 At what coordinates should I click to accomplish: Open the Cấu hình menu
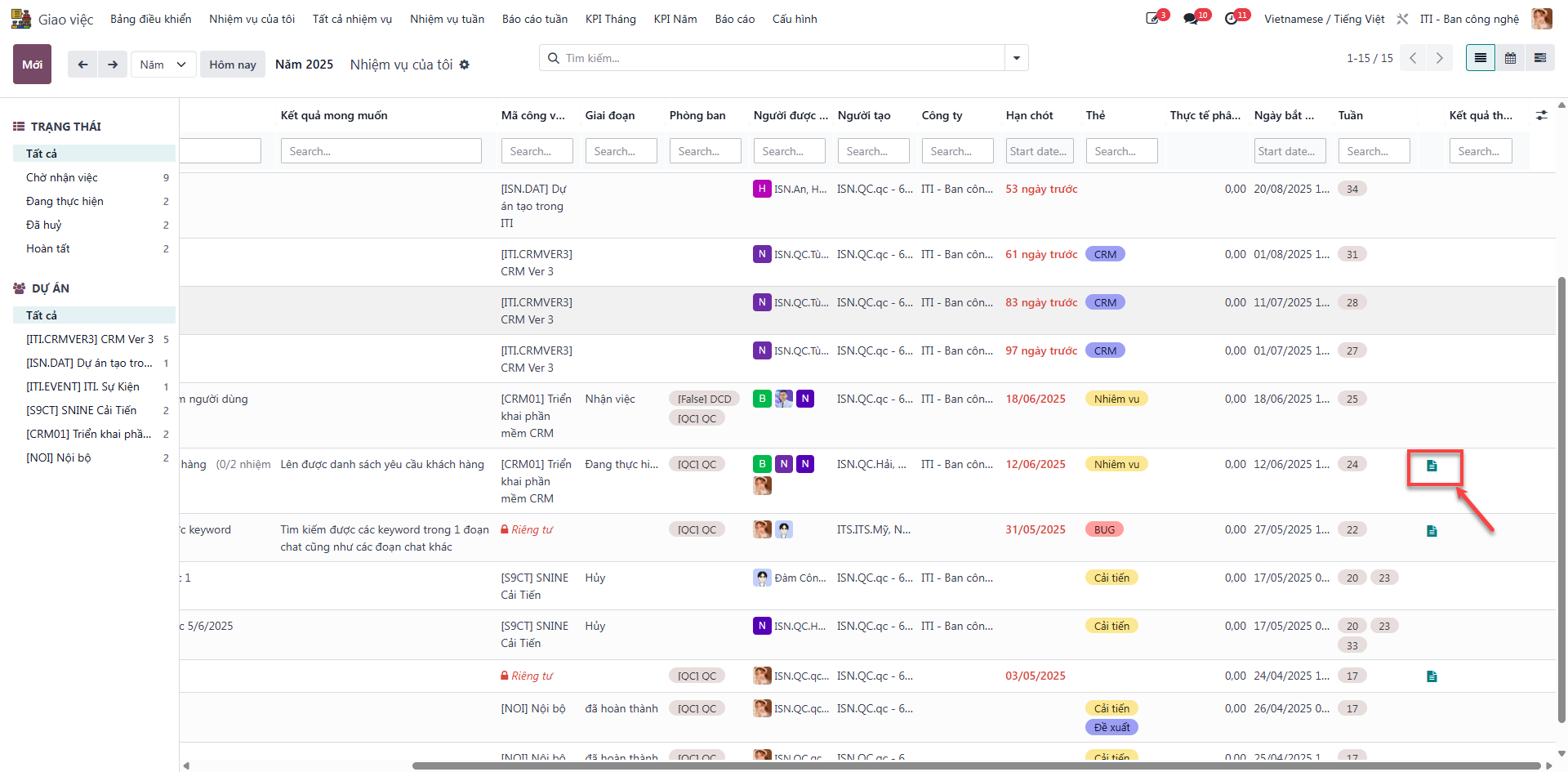(795, 19)
